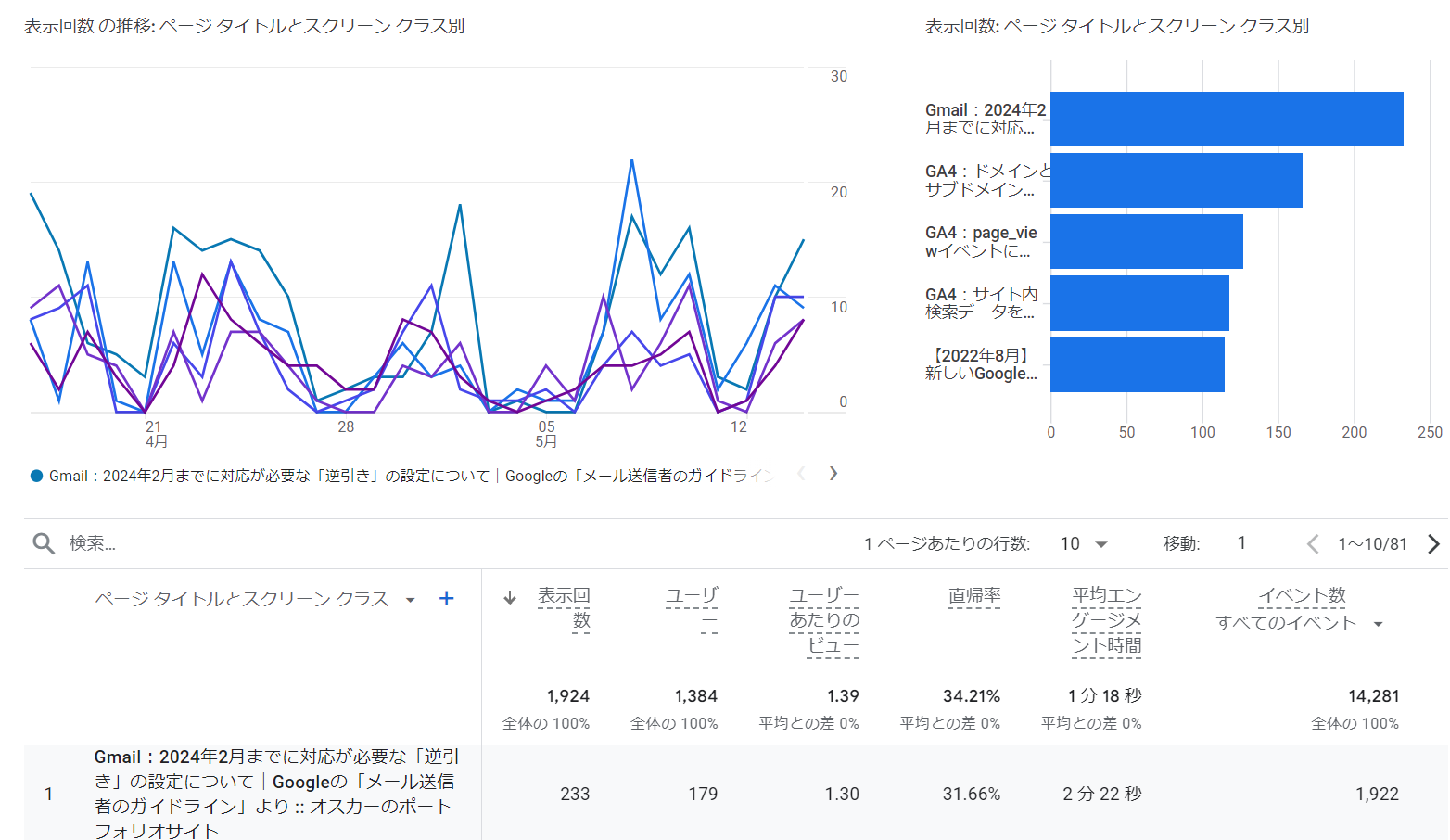
Task: Sort by 直帰率 column header
Action: pos(973,596)
